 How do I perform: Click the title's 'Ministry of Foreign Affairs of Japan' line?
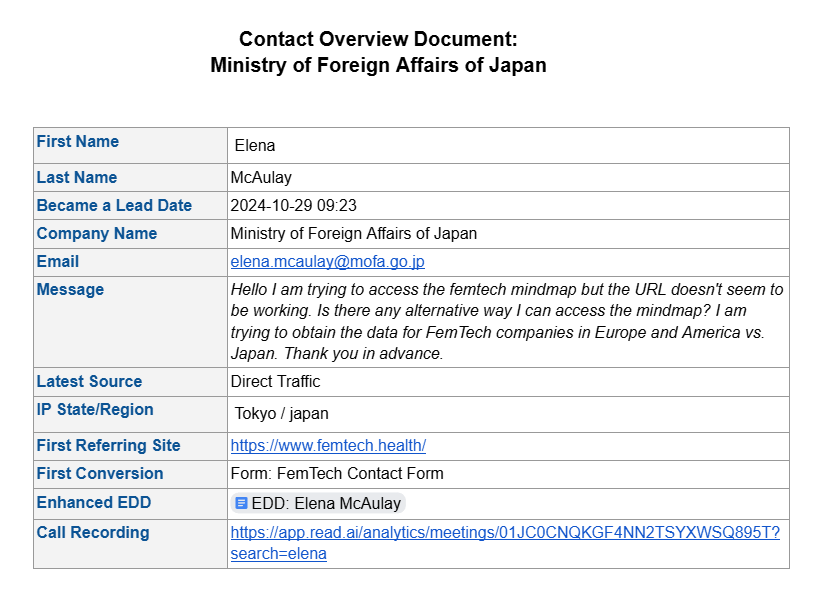coord(378,66)
